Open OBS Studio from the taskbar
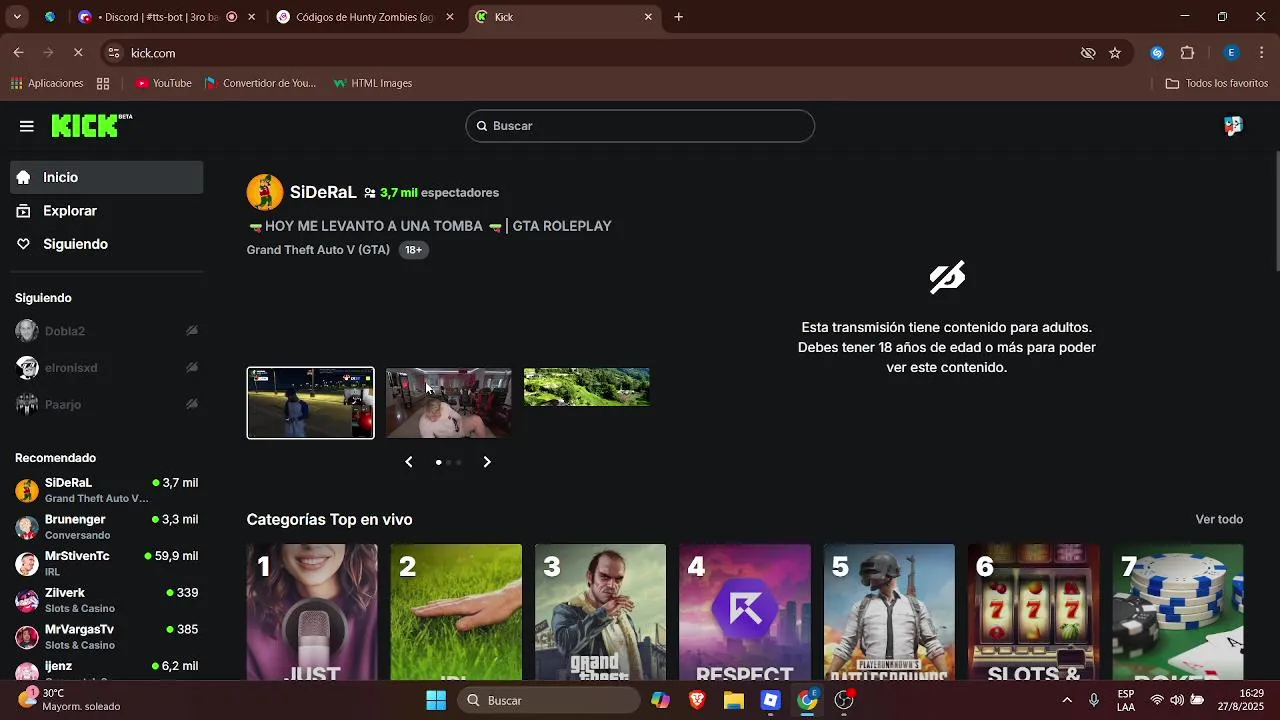 click(x=844, y=700)
